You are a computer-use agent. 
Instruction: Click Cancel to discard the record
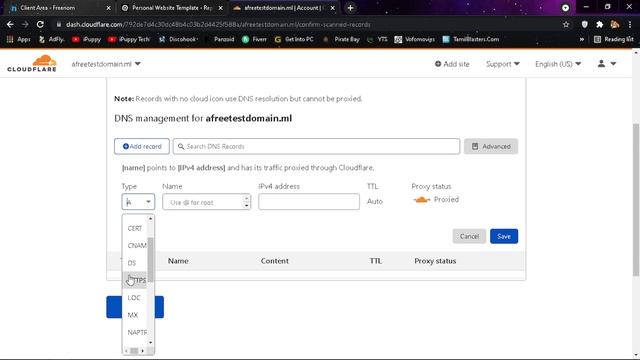click(x=469, y=236)
